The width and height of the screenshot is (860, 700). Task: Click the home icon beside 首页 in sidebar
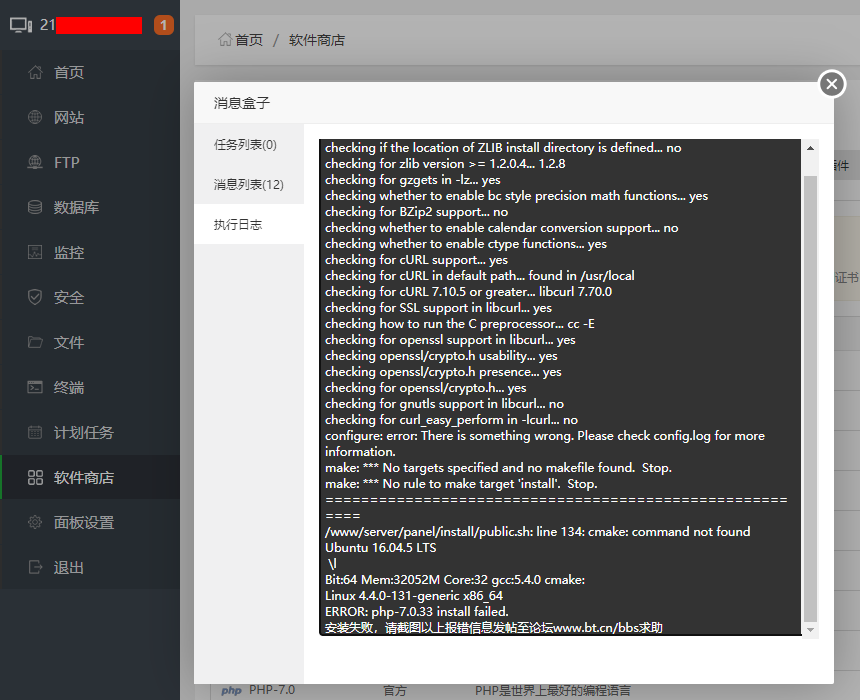pos(35,72)
